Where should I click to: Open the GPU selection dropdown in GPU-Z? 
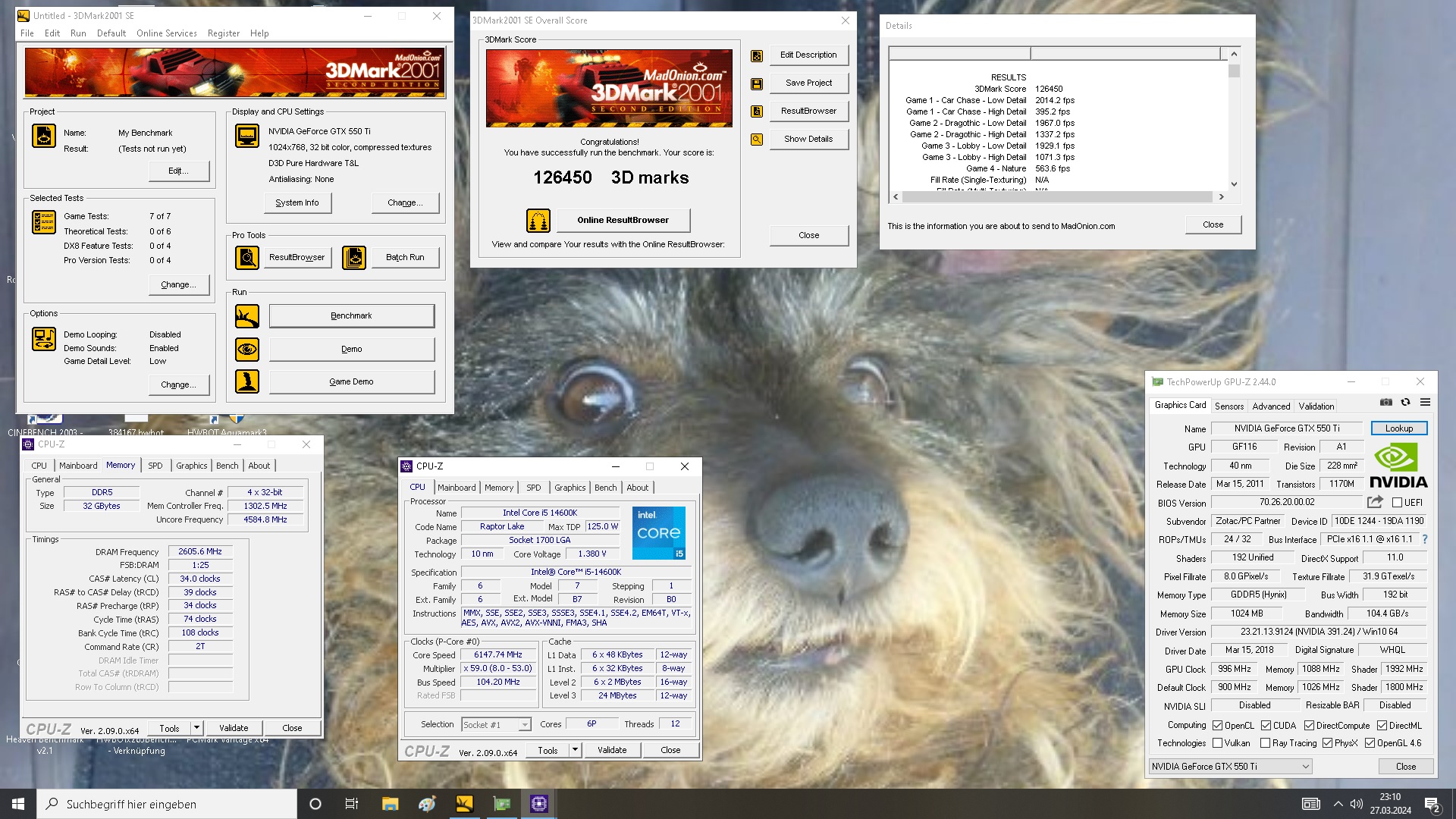1230,767
